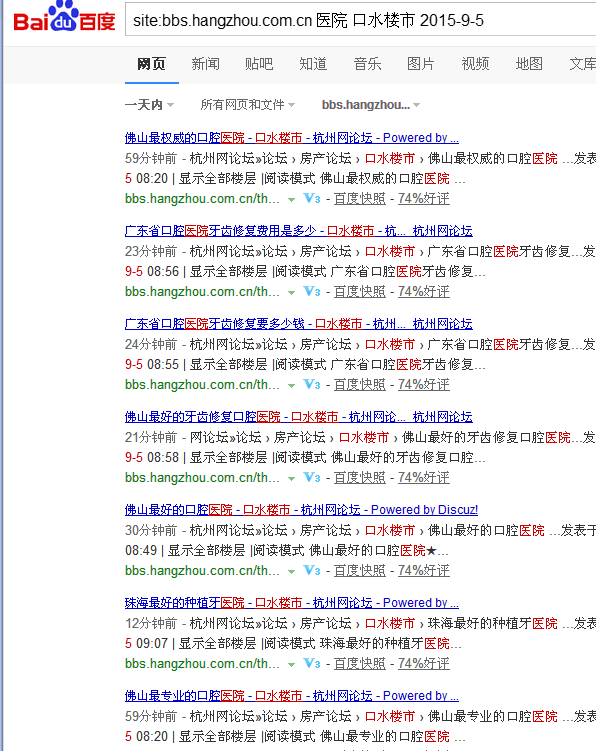Open result 广东省口腔医院牙齿修复费用是多少
The image size is (596, 751).
264,231
